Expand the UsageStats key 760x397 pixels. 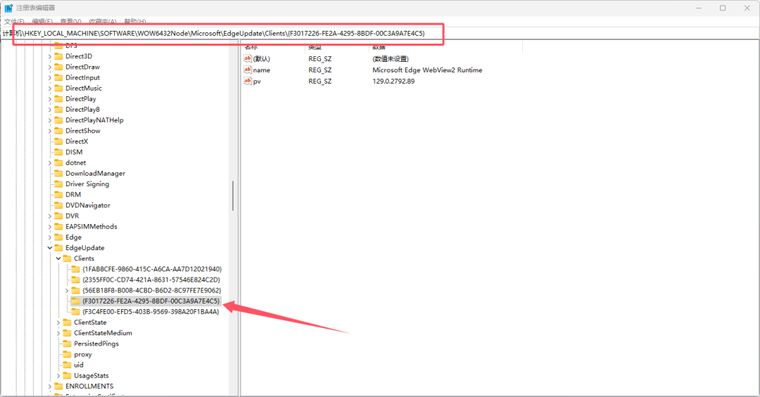(x=58, y=376)
